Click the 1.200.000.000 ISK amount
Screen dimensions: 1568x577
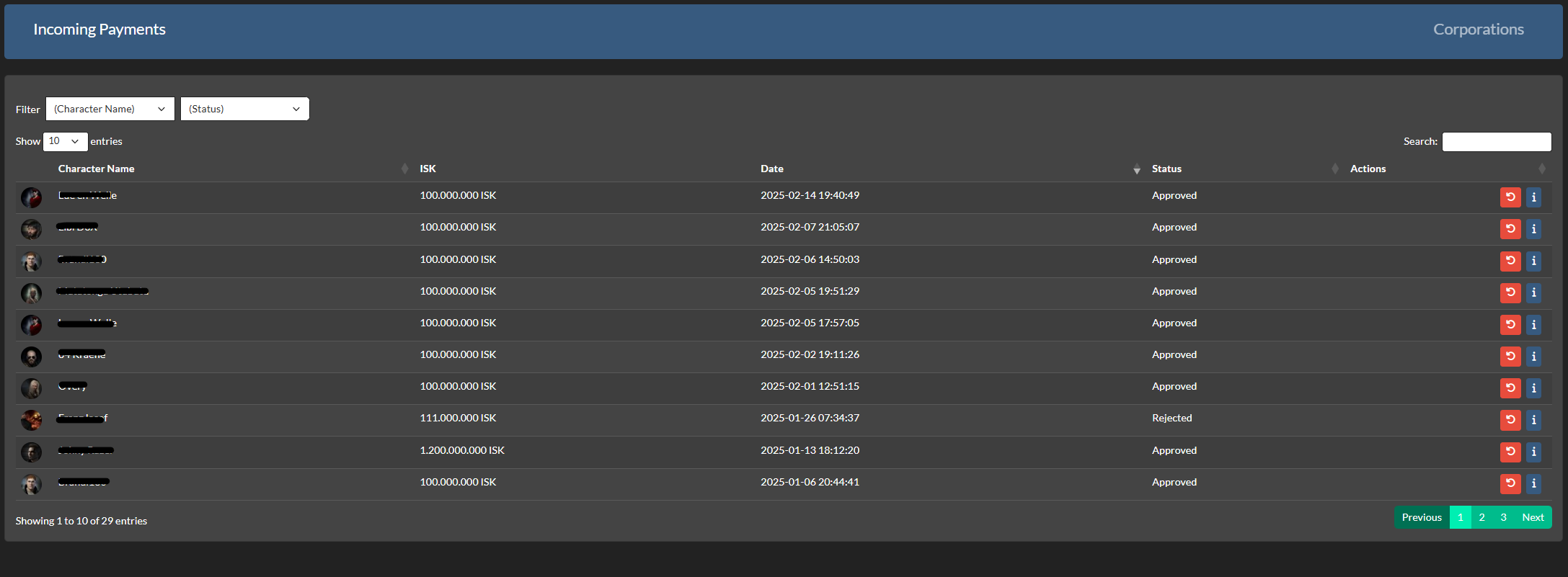click(x=462, y=450)
